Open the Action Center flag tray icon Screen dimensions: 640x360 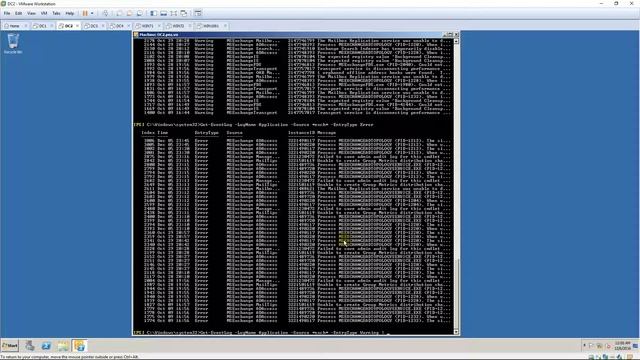[592, 346]
